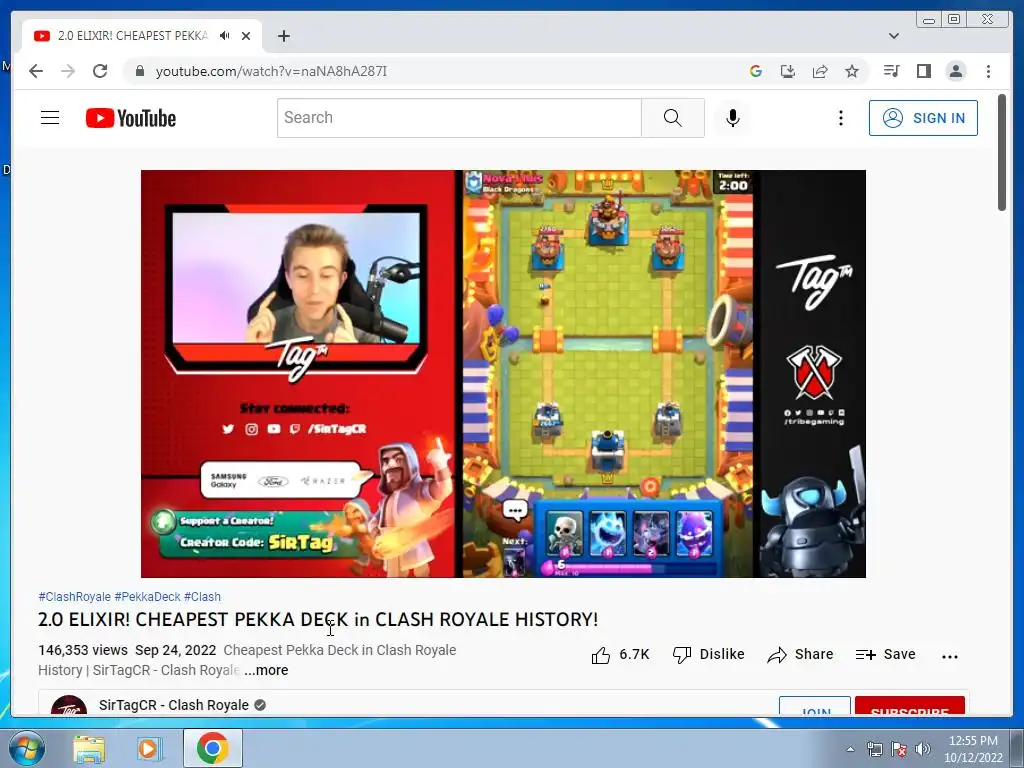The width and height of the screenshot is (1024, 768).
Task: Share this page via address bar icon
Action: click(820, 71)
